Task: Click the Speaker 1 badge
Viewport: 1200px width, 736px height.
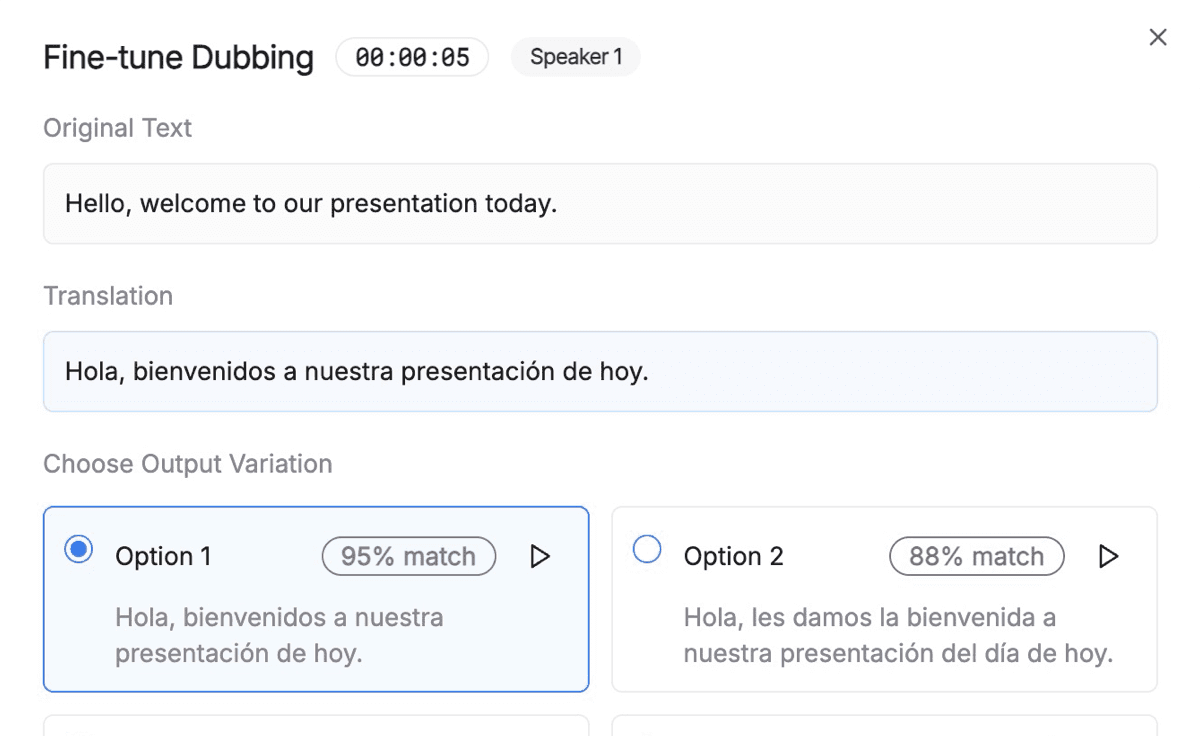Action: click(x=575, y=57)
